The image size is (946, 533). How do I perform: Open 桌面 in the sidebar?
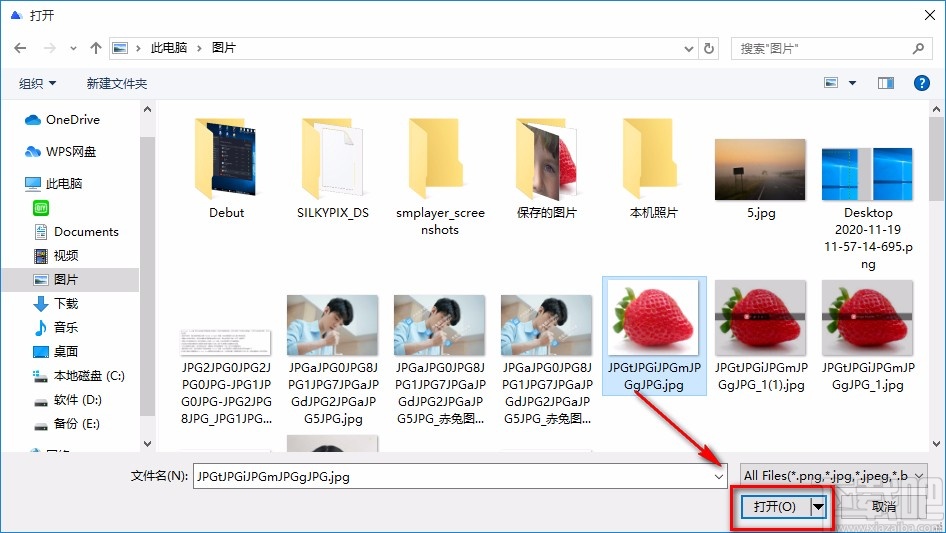coord(56,351)
